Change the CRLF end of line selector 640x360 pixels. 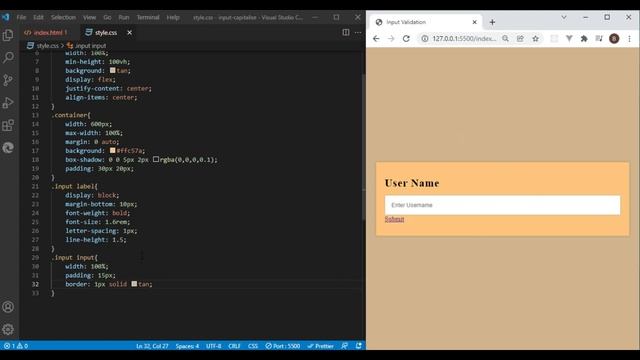click(234, 346)
